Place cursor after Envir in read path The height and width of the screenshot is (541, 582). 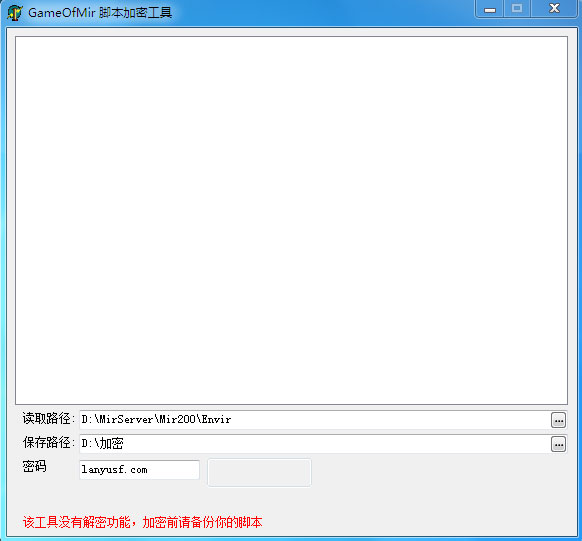(232, 420)
